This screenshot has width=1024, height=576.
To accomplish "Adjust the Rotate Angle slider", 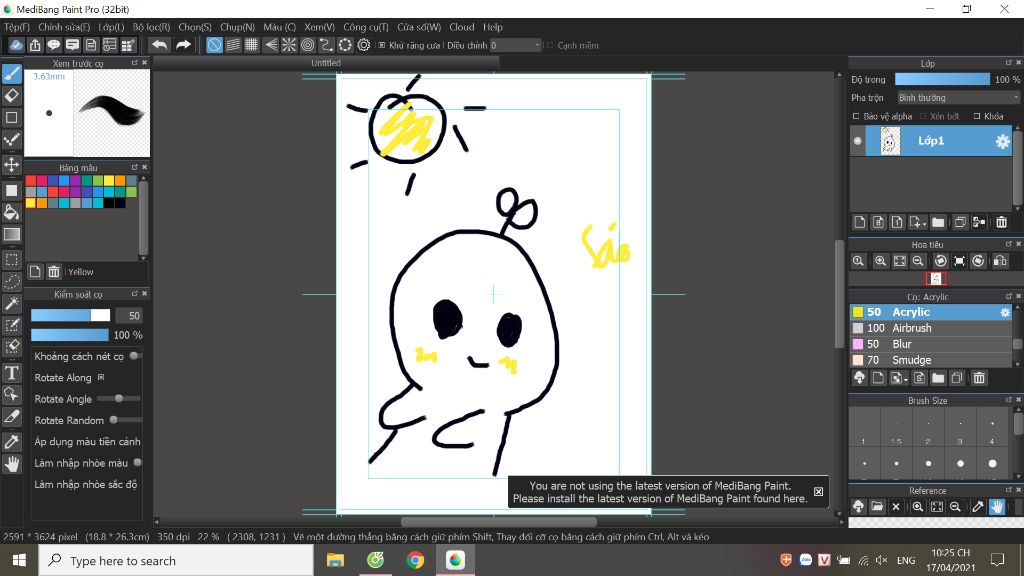I will [x=118, y=398].
